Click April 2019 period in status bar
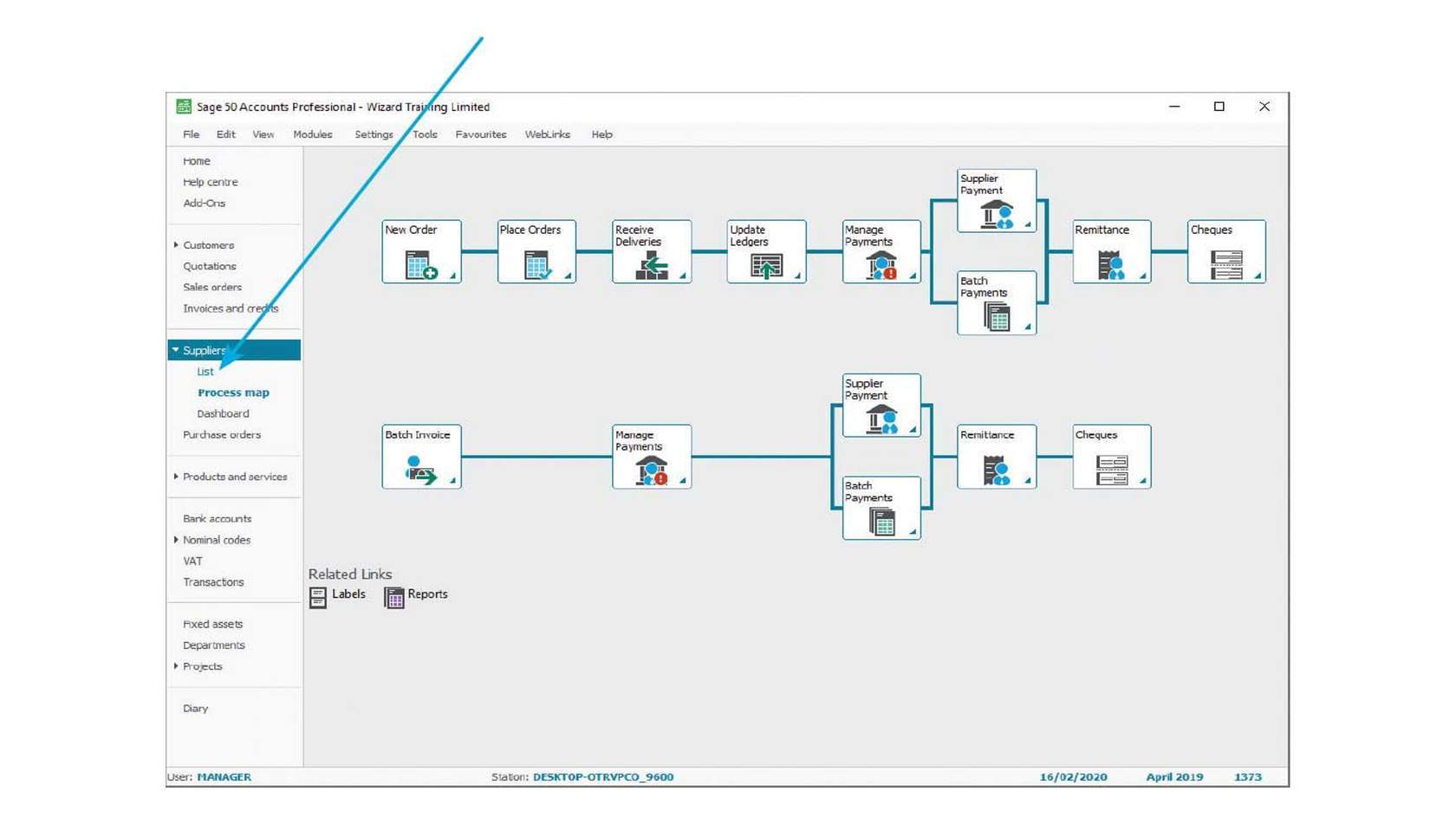The image size is (1456, 824). pyautogui.click(x=1174, y=777)
